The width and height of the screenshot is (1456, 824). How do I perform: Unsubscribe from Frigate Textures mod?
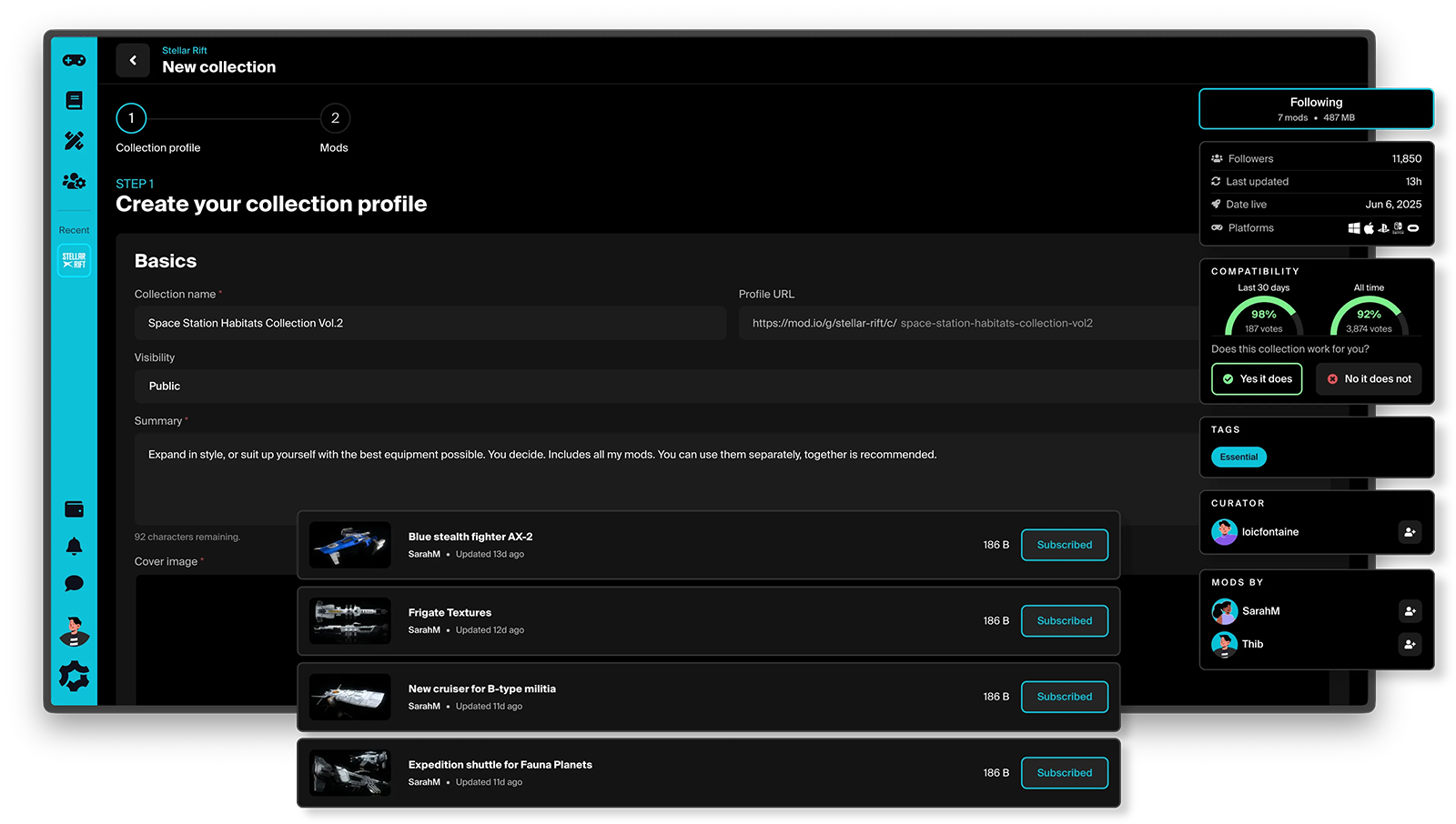click(x=1064, y=620)
